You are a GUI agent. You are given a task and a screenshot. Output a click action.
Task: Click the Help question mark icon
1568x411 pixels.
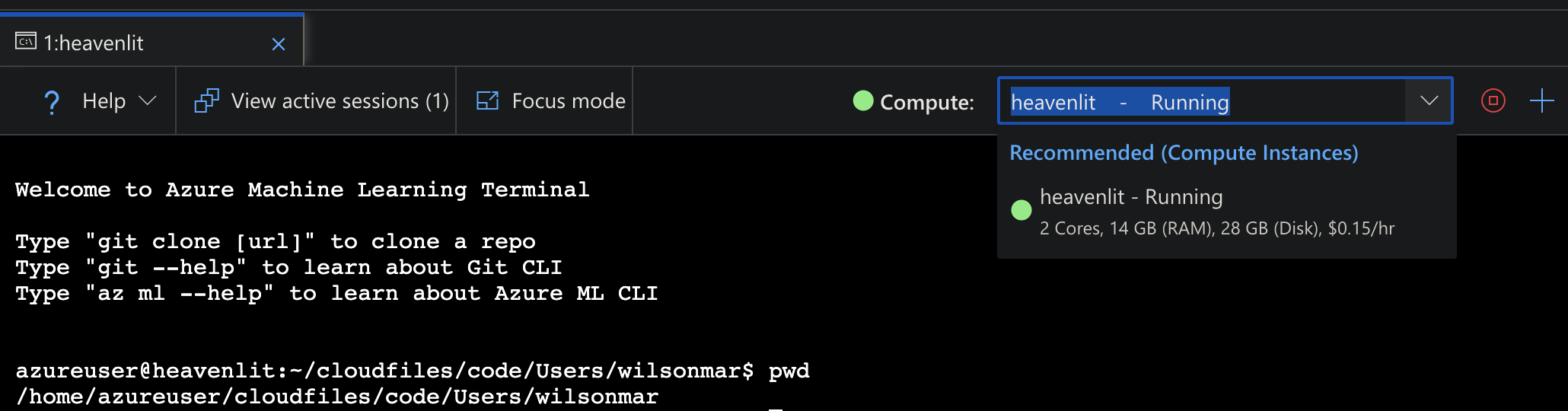point(52,102)
